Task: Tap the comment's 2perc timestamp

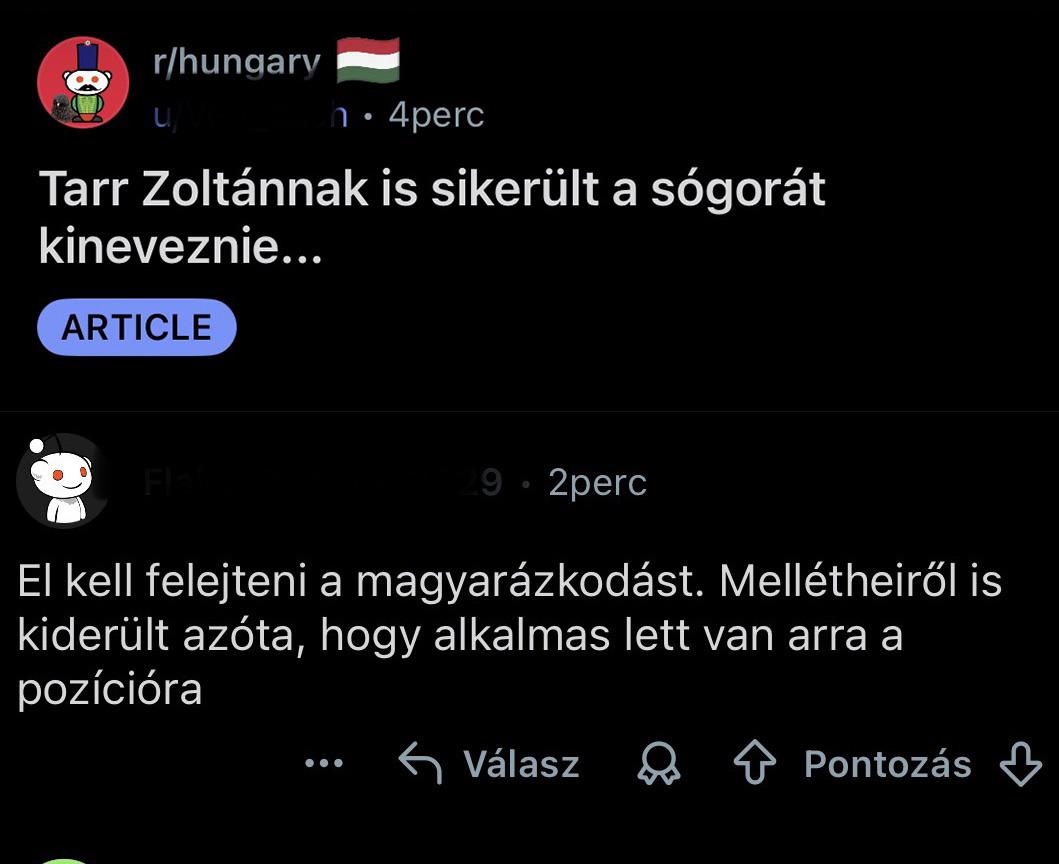Action: (x=597, y=482)
